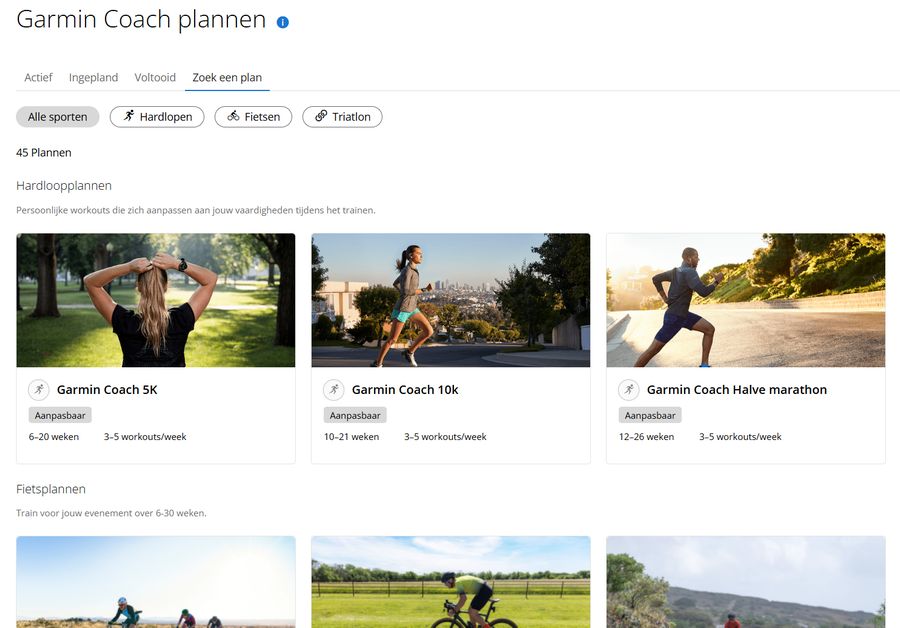Open the Ingepland tab
Screen dimensions: 900x628
coord(94,77)
